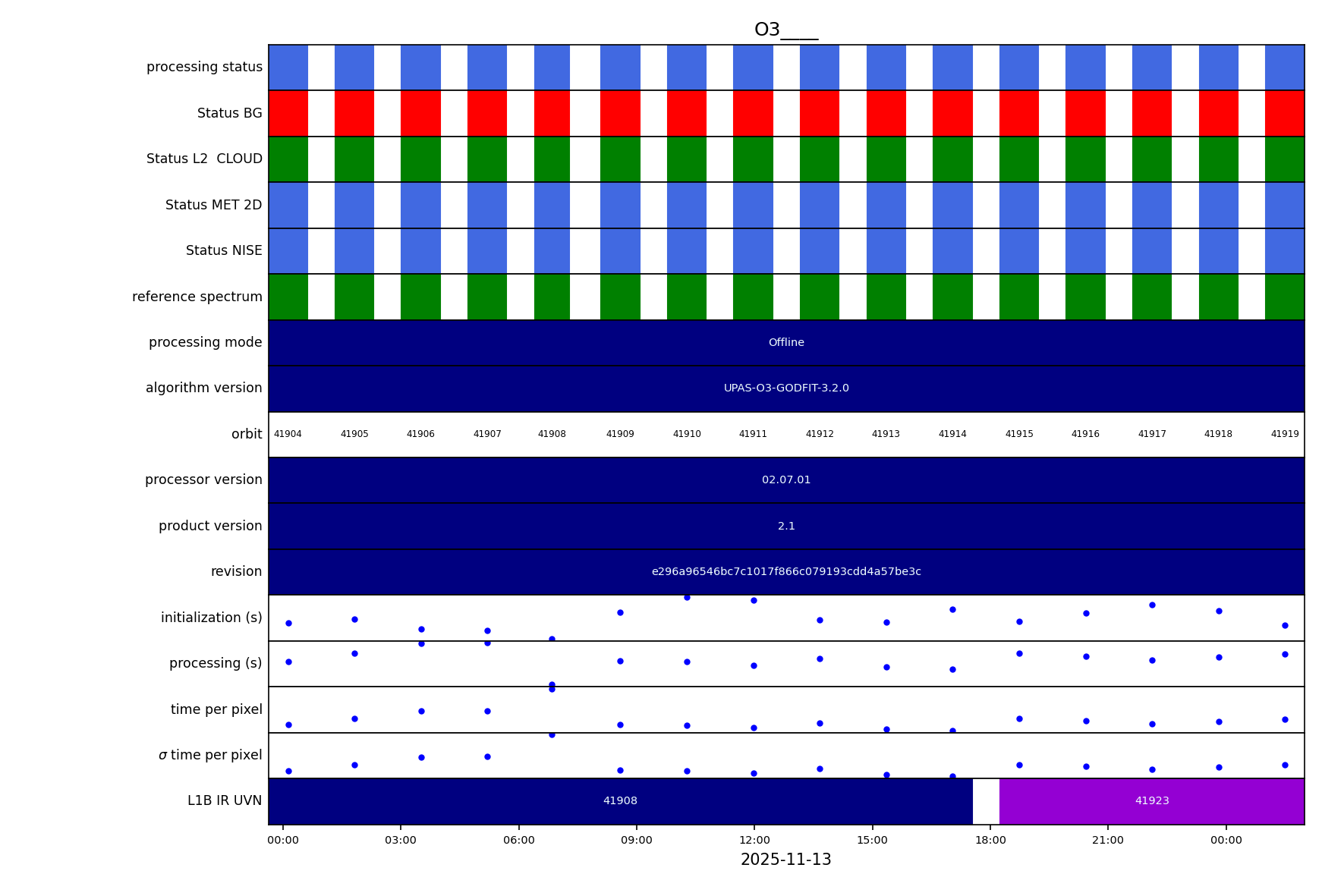Click the navy 41908 L1B bar
Viewport: 1344px width, 896px height.
click(x=620, y=801)
